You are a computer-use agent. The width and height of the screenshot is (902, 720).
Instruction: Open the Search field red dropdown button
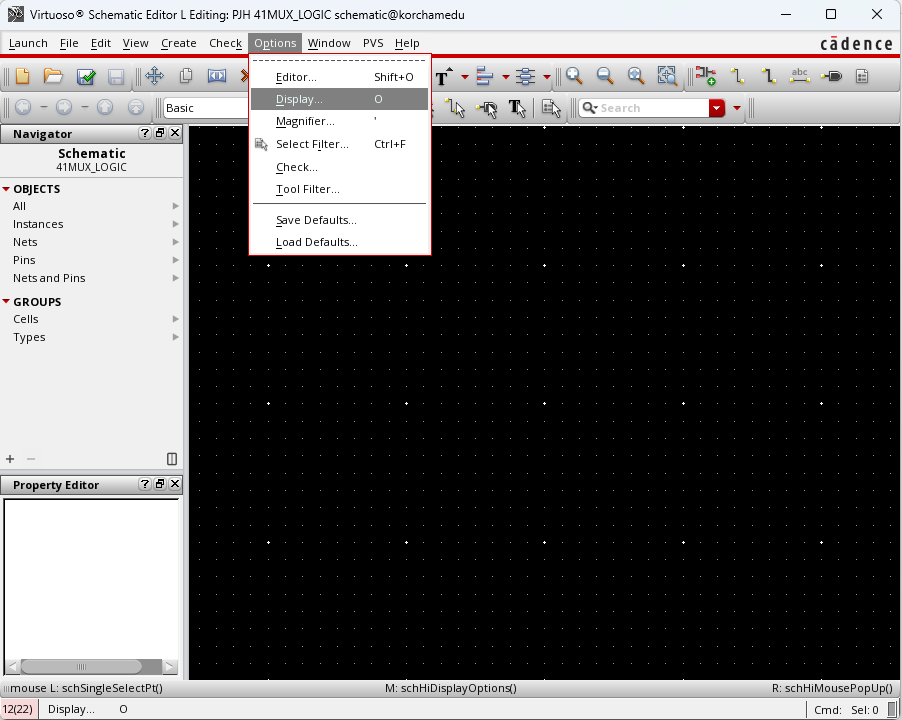click(x=717, y=108)
